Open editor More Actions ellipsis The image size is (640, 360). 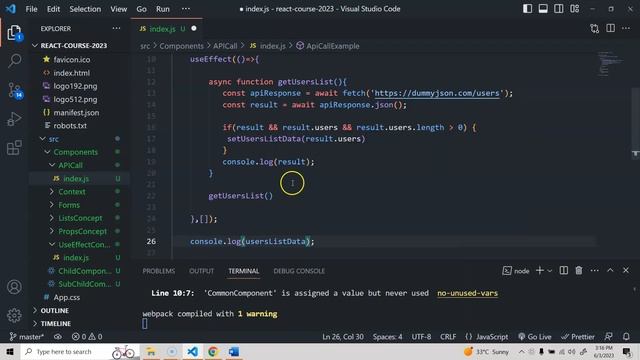(626, 28)
